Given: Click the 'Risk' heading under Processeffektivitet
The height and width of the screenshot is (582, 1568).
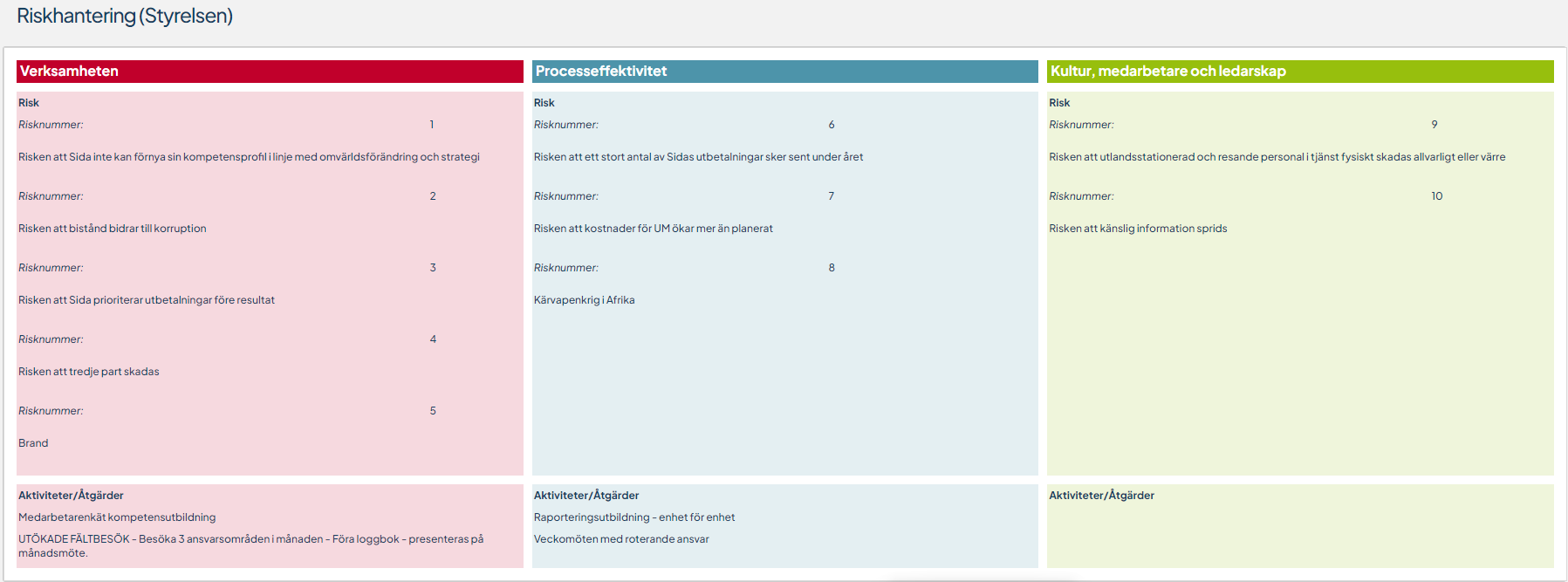Looking at the screenshot, I should pos(544,103).
